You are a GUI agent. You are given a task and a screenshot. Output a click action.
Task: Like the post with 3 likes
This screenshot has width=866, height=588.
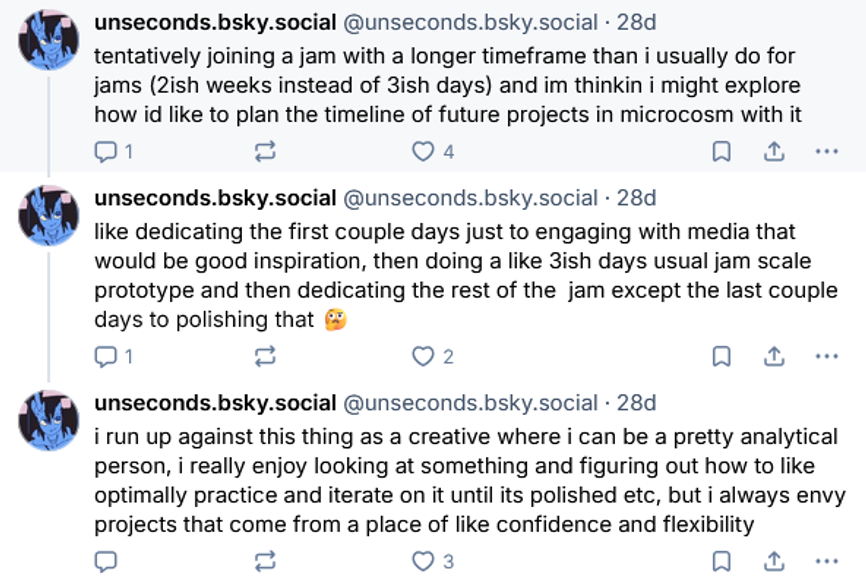pos(424,561)
